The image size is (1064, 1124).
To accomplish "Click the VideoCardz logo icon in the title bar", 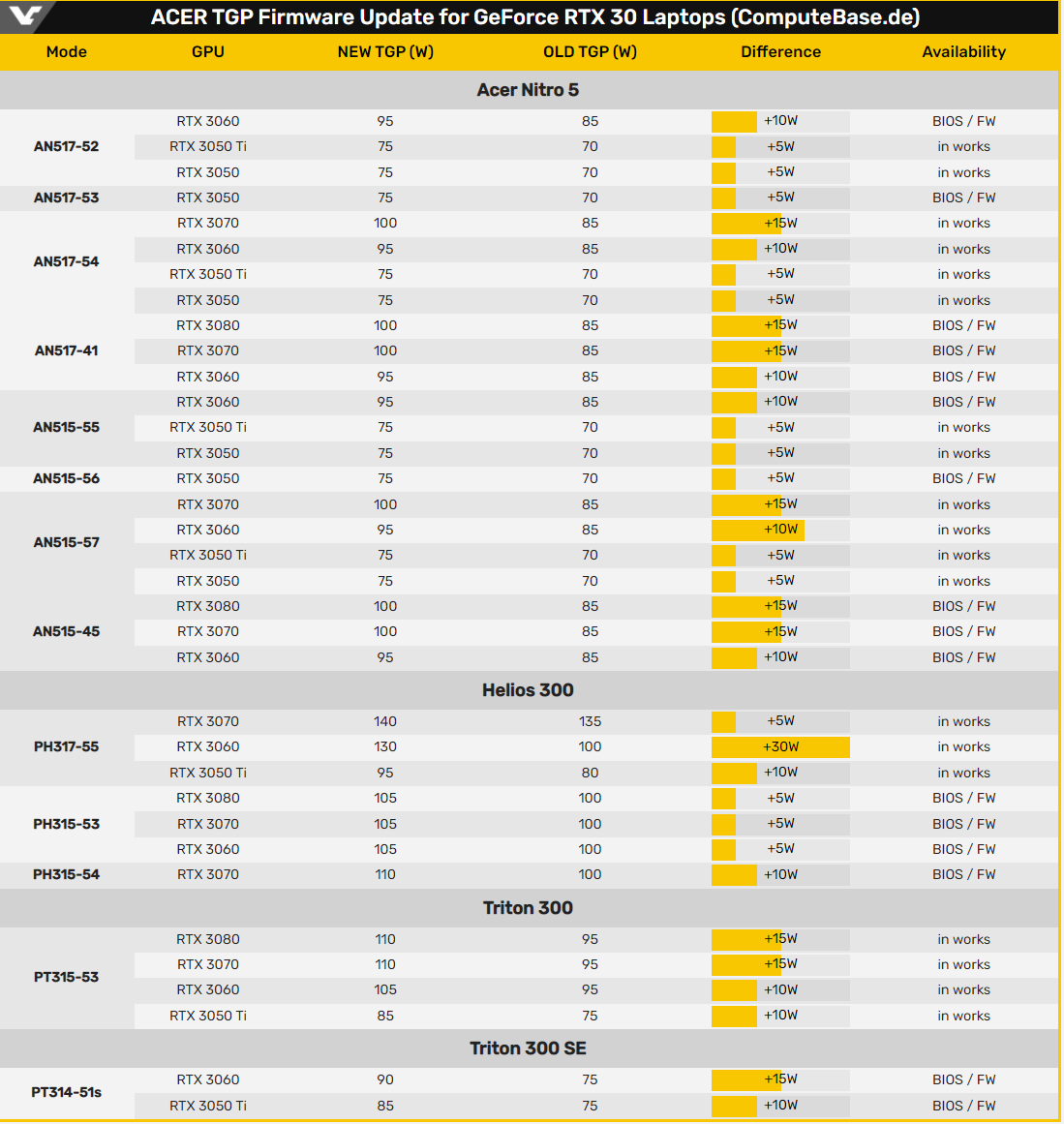I will coord(25,15).
